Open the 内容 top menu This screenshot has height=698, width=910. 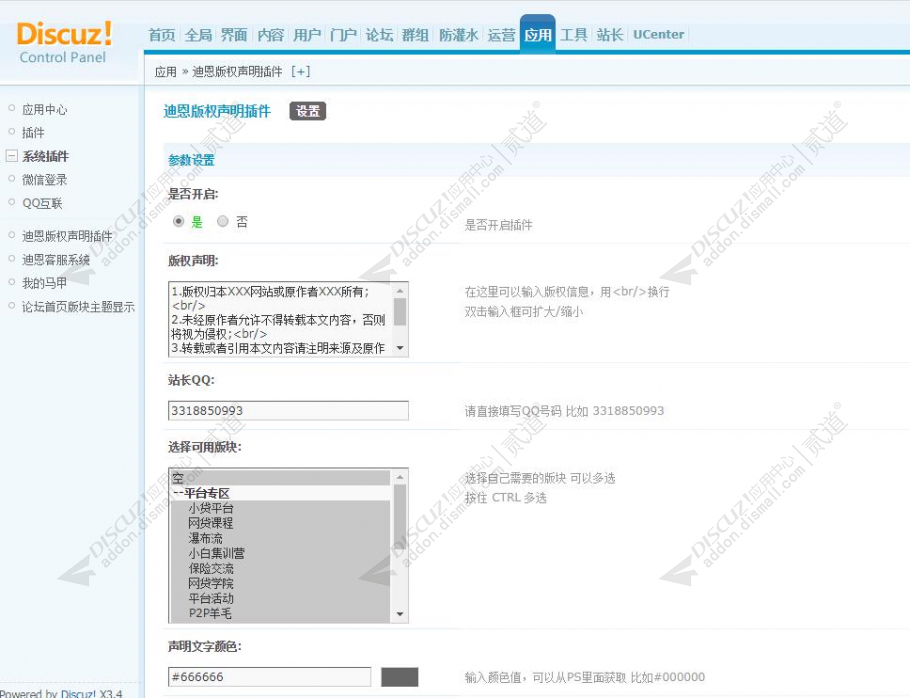pos(270,35)
